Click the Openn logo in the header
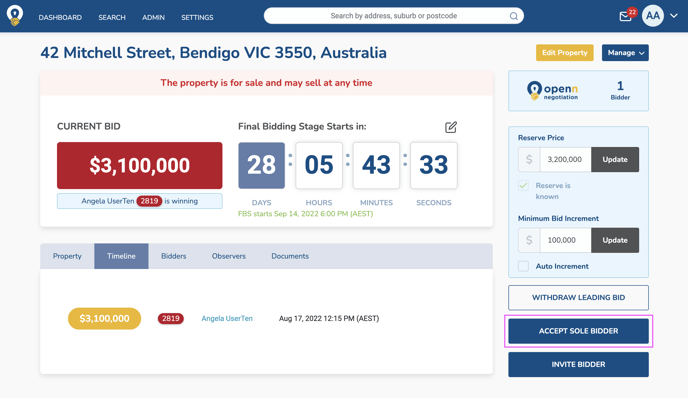The height and width of the screenshot is (398, 688). (15, 16)
